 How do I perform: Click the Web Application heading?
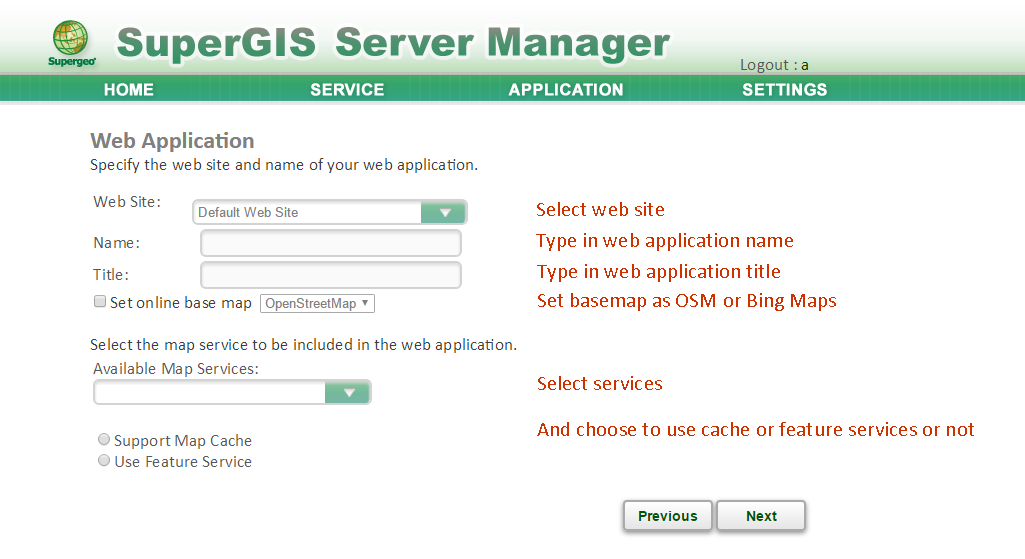coord(173,141)
